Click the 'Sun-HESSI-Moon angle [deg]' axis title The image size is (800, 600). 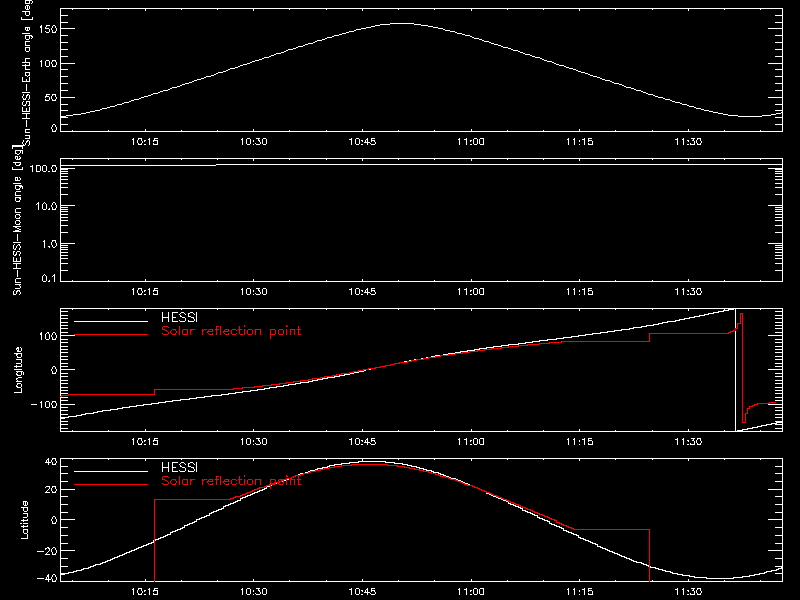click(17, 220)
